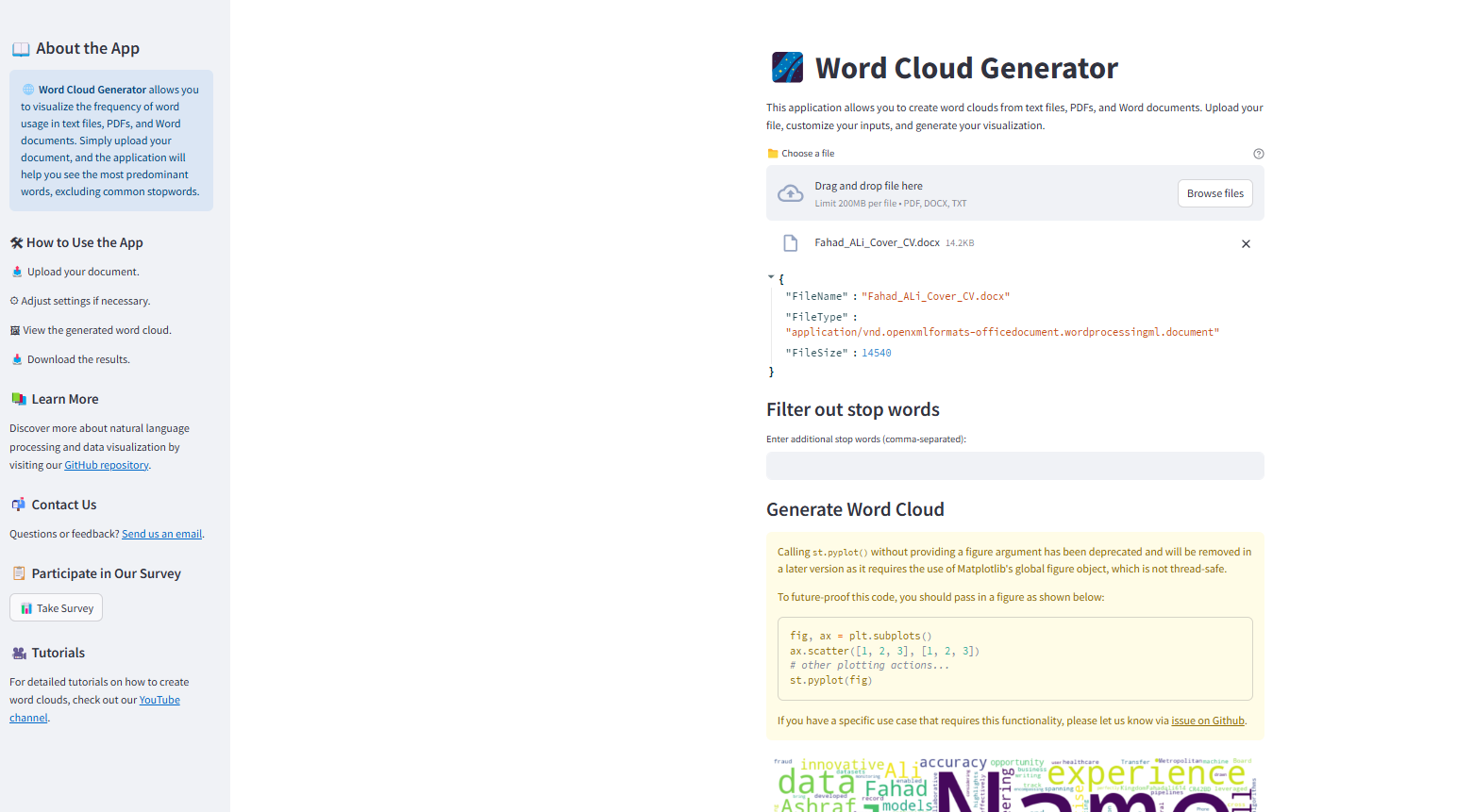Click the View the generated word cloud step
Viewport: 1457px width, 812px height.
pos(91,330)
